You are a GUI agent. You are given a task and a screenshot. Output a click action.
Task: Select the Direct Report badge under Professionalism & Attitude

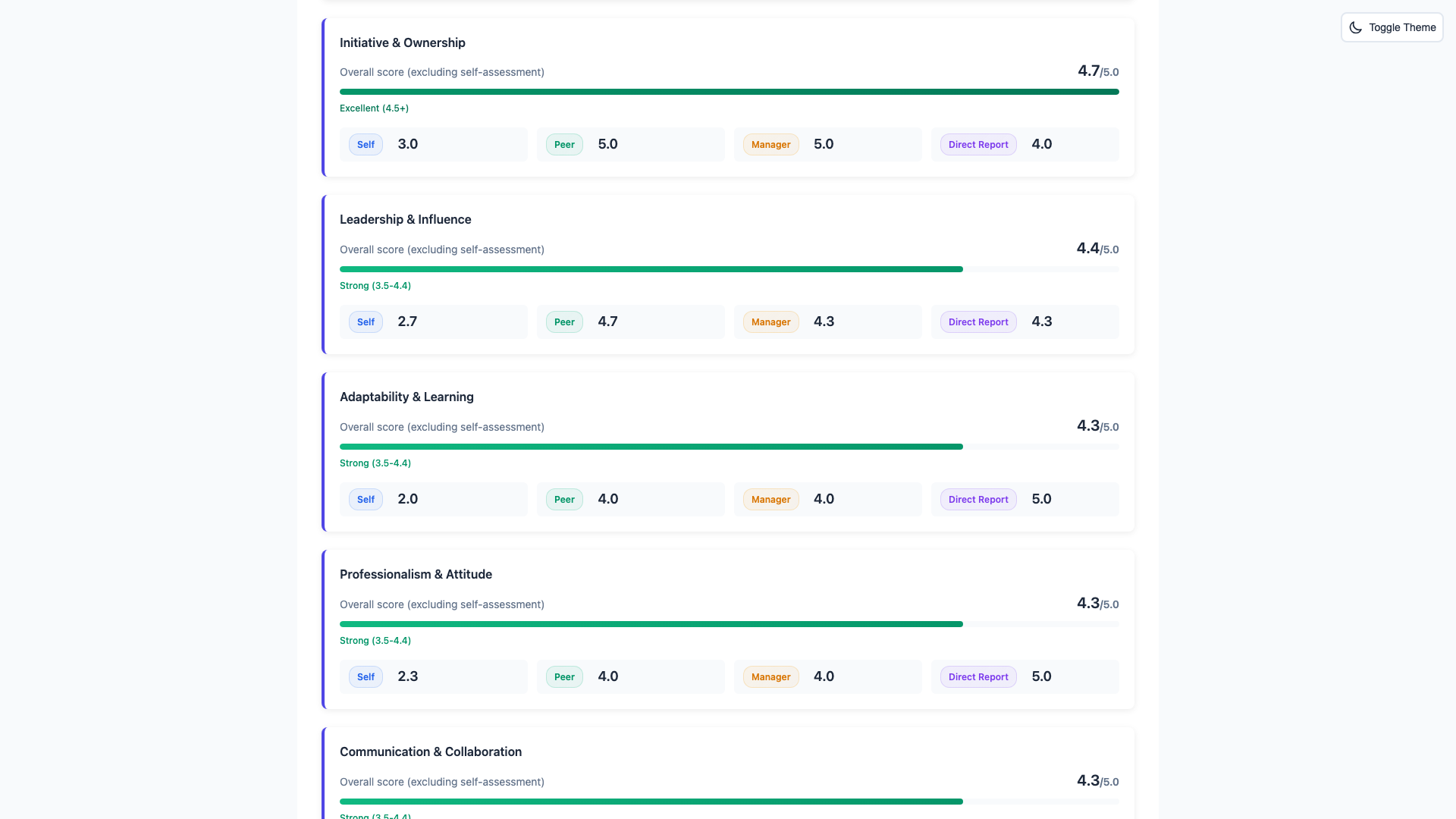point(977,676)
